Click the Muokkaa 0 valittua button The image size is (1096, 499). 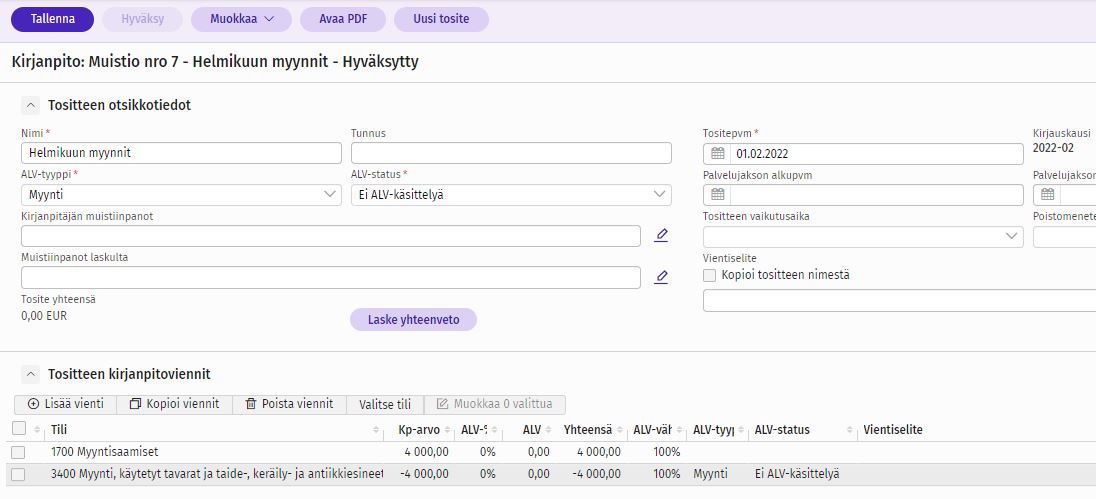[495, 404]
